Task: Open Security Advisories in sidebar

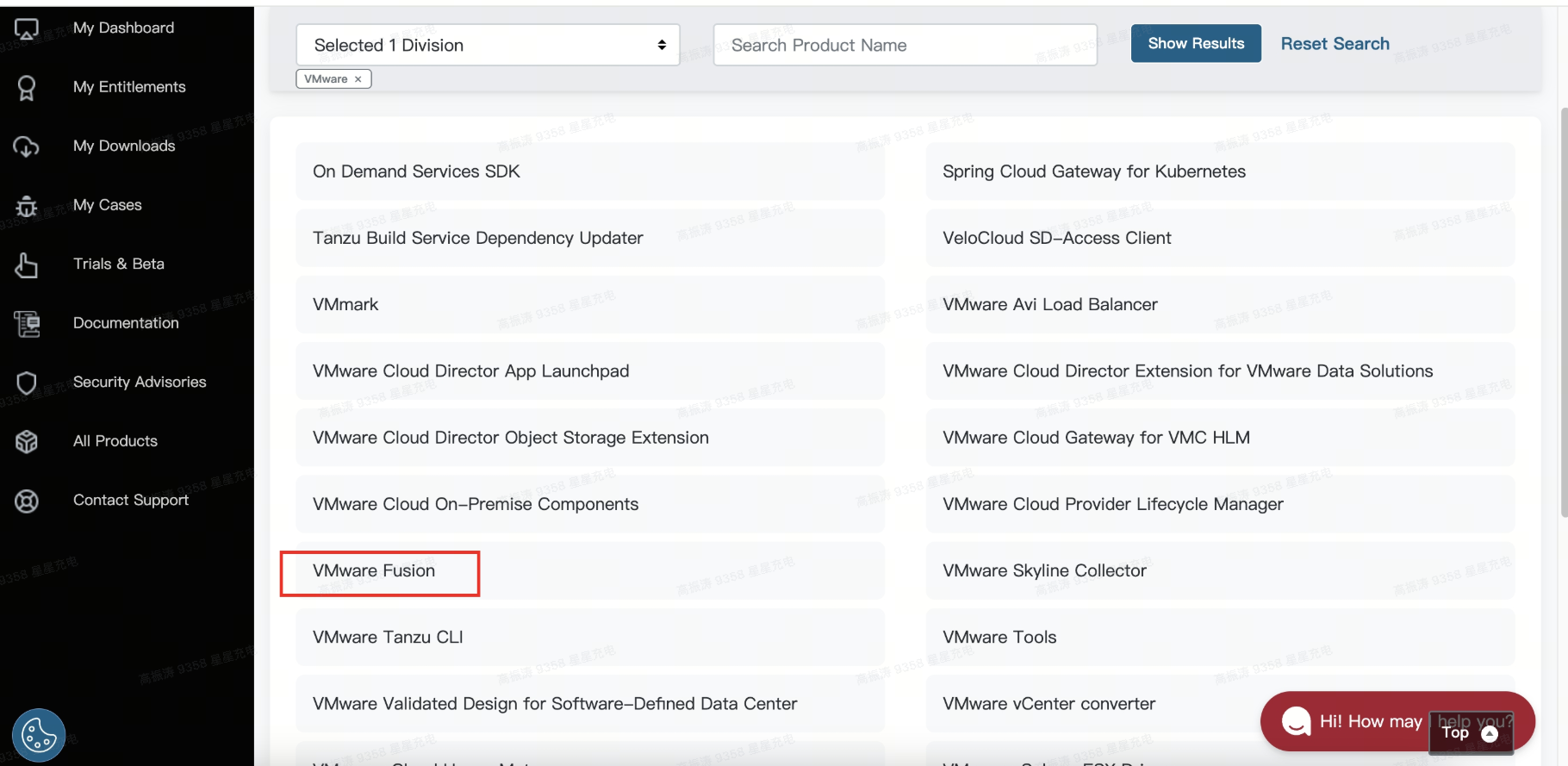Action: click(140, 382)
